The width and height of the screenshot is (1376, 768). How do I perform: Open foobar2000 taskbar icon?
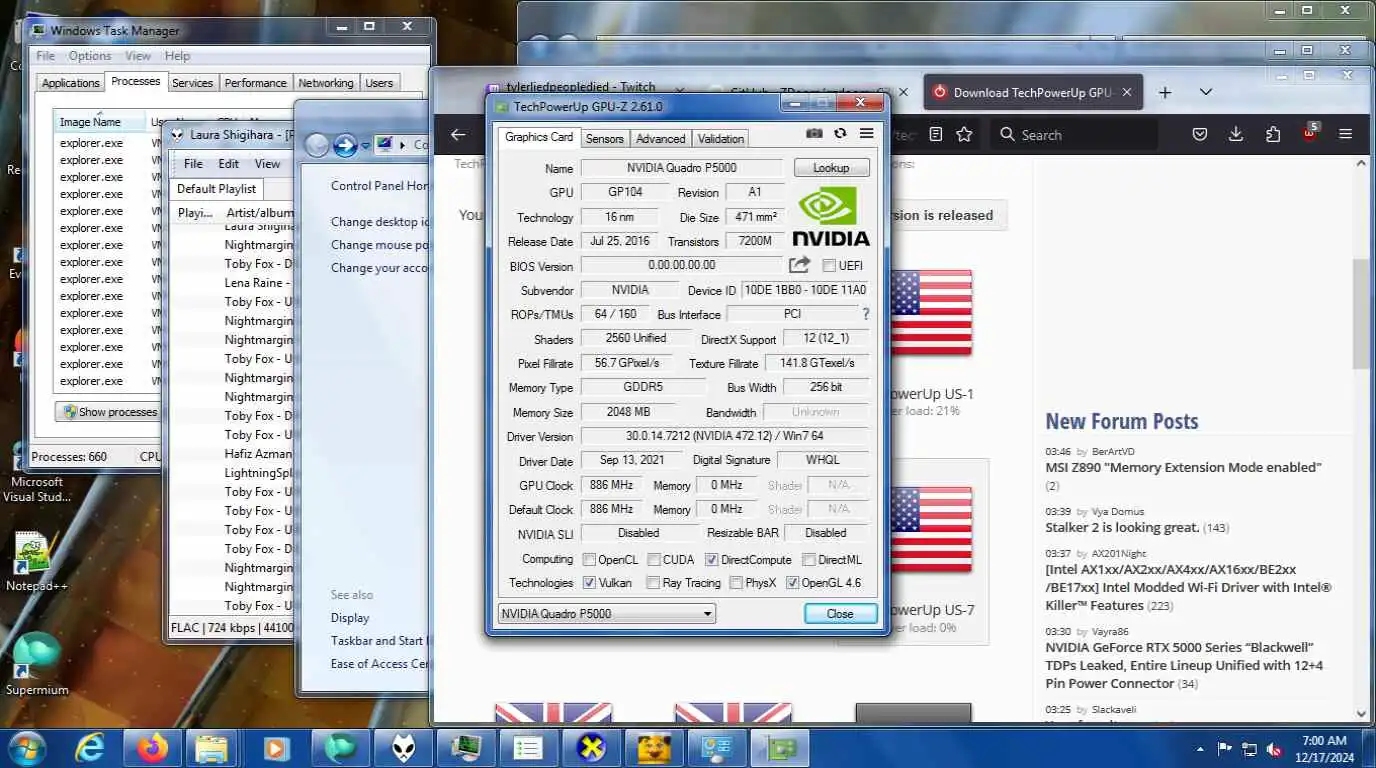pyautogui.click(x=403, y=748)
